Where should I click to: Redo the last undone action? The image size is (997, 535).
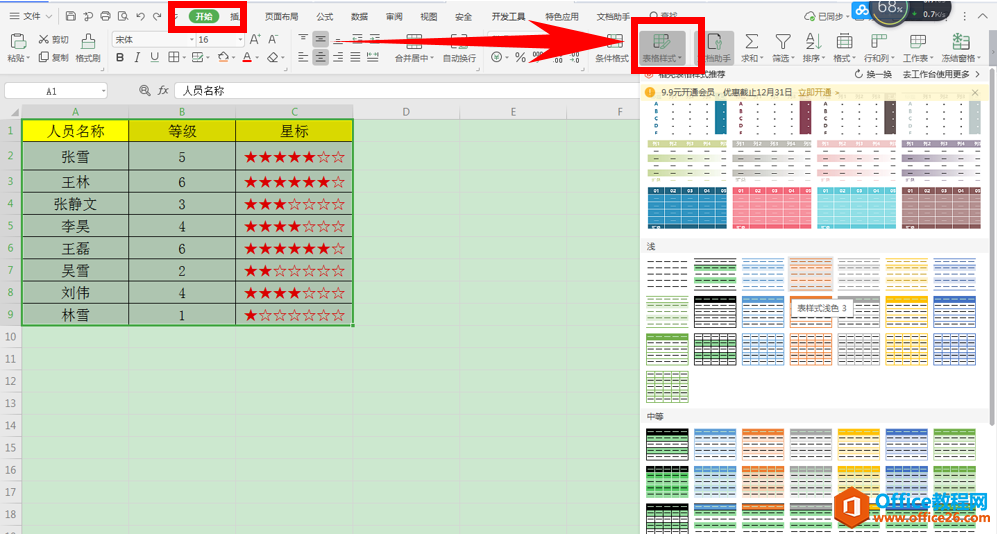pyautogui.click(x=157, y=16)
